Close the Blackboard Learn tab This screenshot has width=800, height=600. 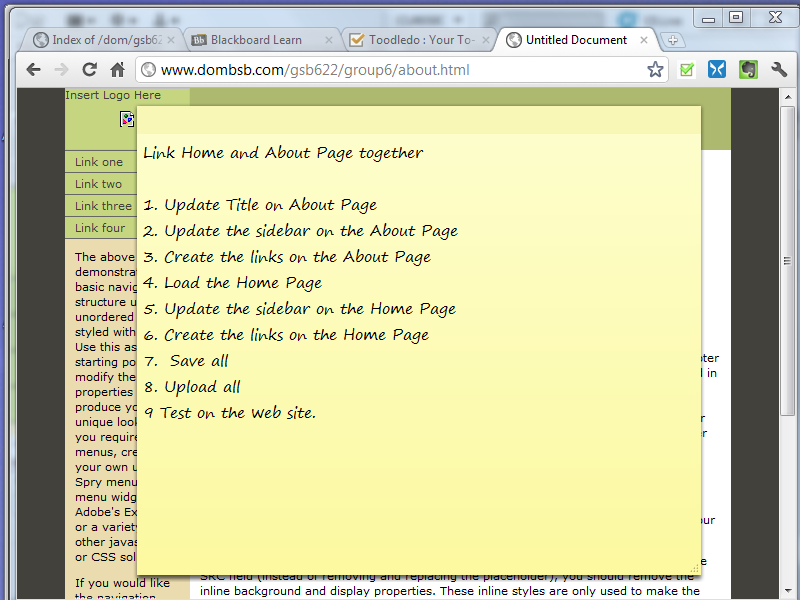click(x=329, y=40)
